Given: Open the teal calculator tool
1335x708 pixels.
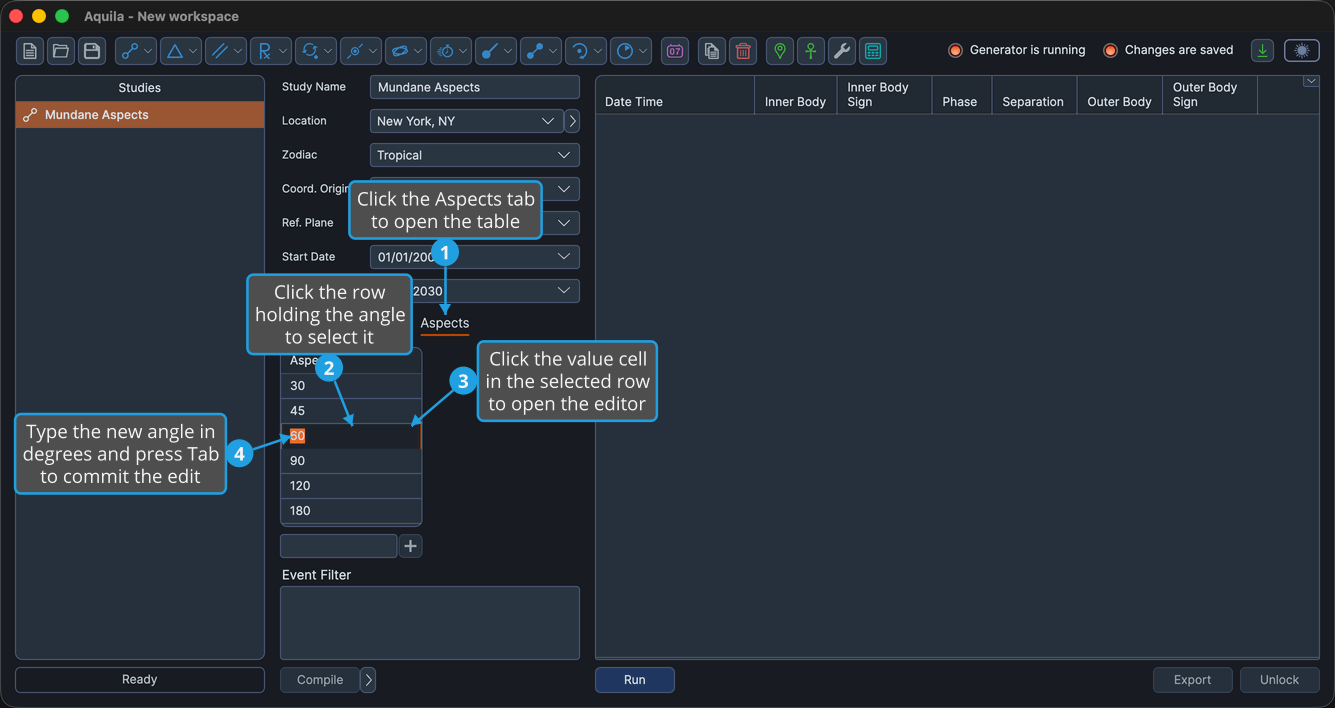Looking at the screenshot, I should (873, 51).
